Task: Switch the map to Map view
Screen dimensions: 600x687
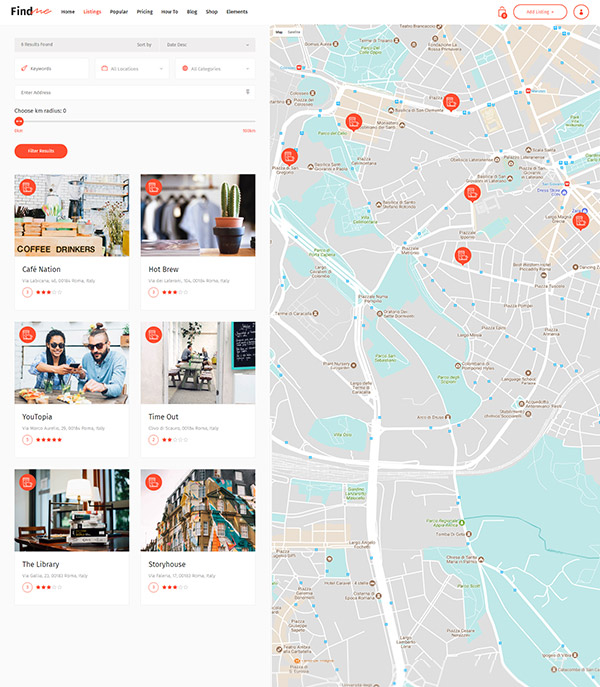Action: pos(279,32)
